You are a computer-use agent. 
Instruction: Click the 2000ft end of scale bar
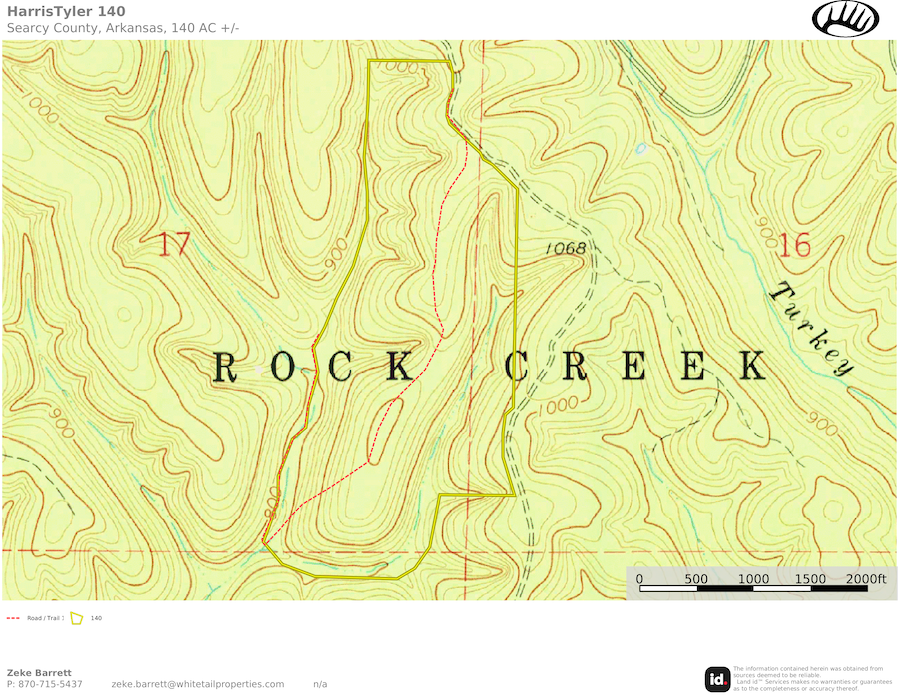tap(865, 579)
